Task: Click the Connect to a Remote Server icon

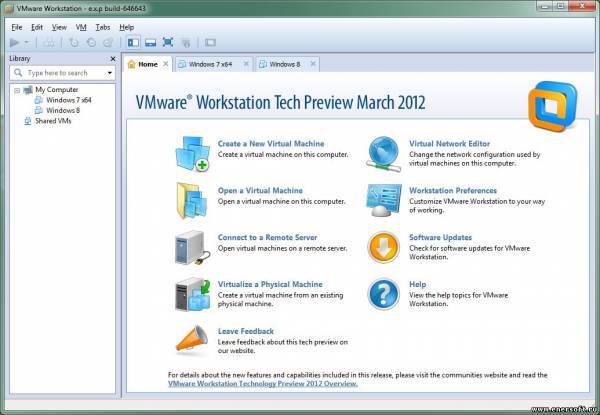Action: click(192, 247)
